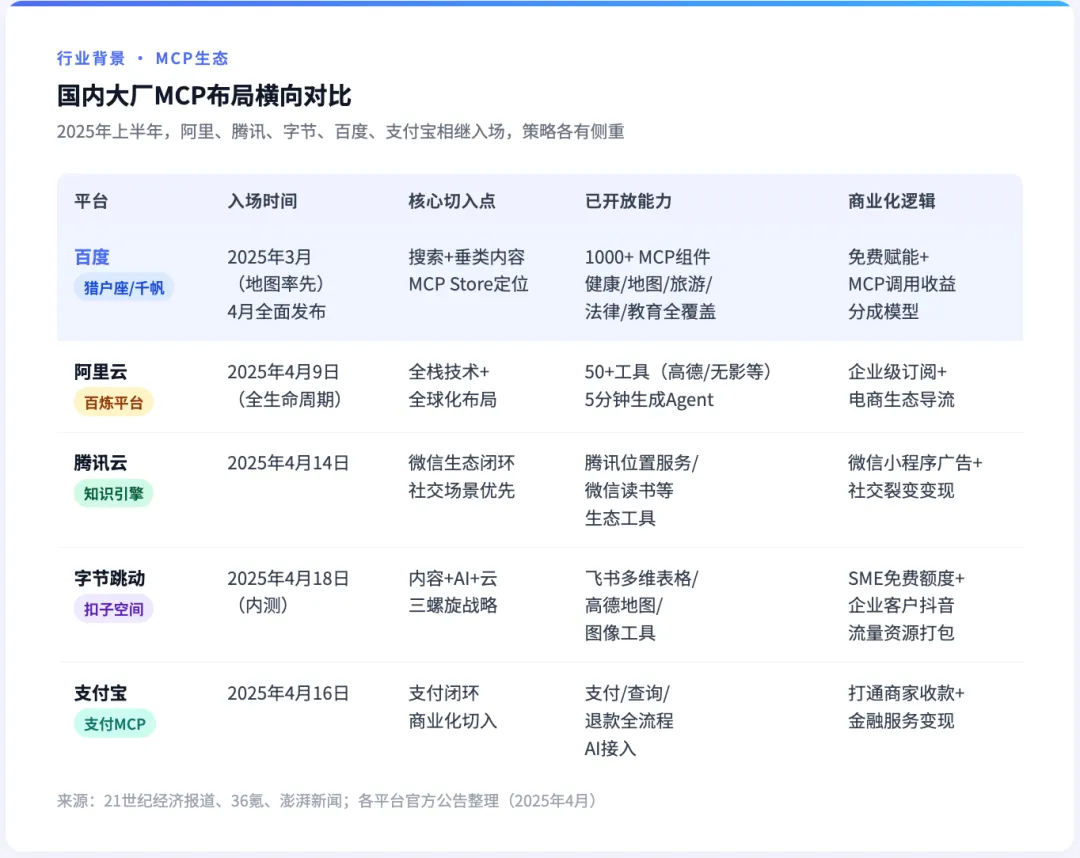Viewport: 1080px width, 858px height.
Task: Click the 打通商家收款+ cell
Action: point(906,707)
